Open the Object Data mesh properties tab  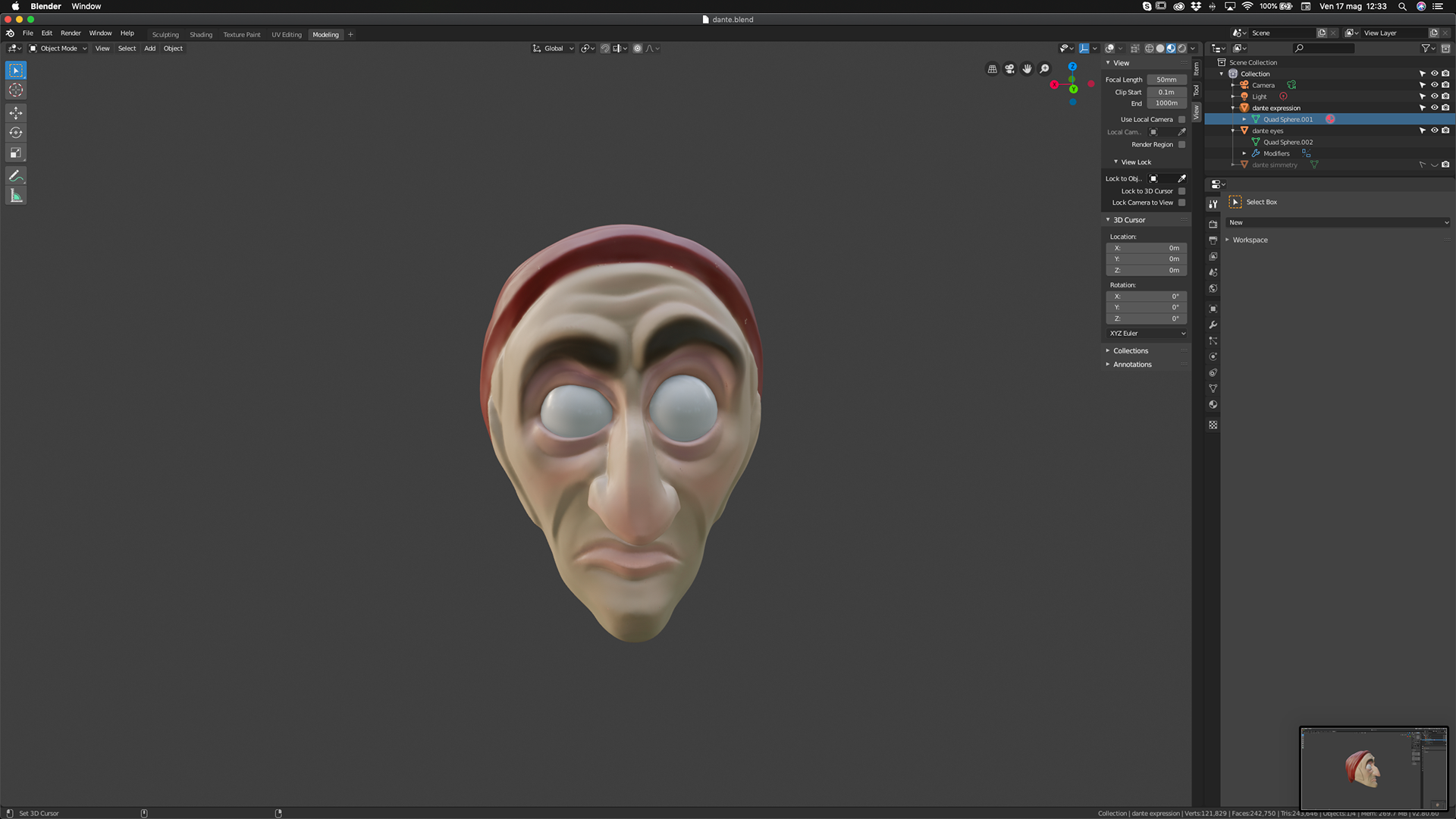click(1213, 388)
